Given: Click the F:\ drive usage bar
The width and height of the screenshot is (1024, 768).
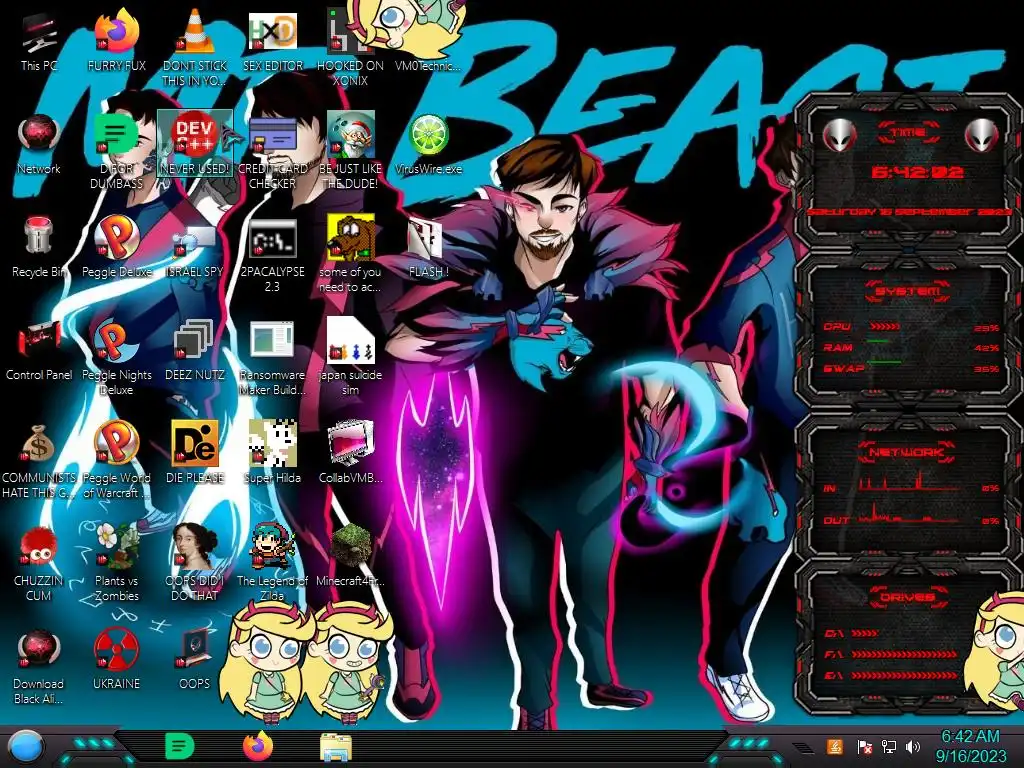Looking at the screenshot, I should [x=904, y=654].
